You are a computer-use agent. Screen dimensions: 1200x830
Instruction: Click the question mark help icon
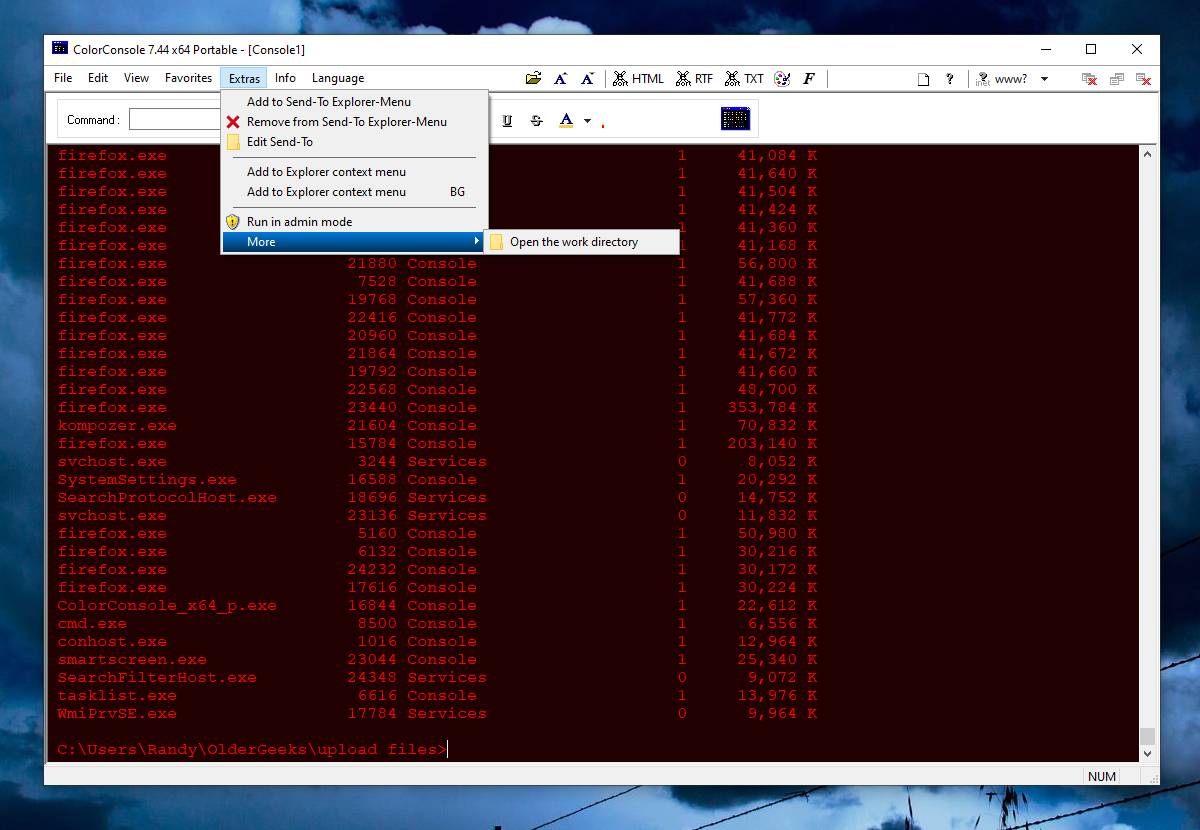pyautogui.click(x=949, y=78)
